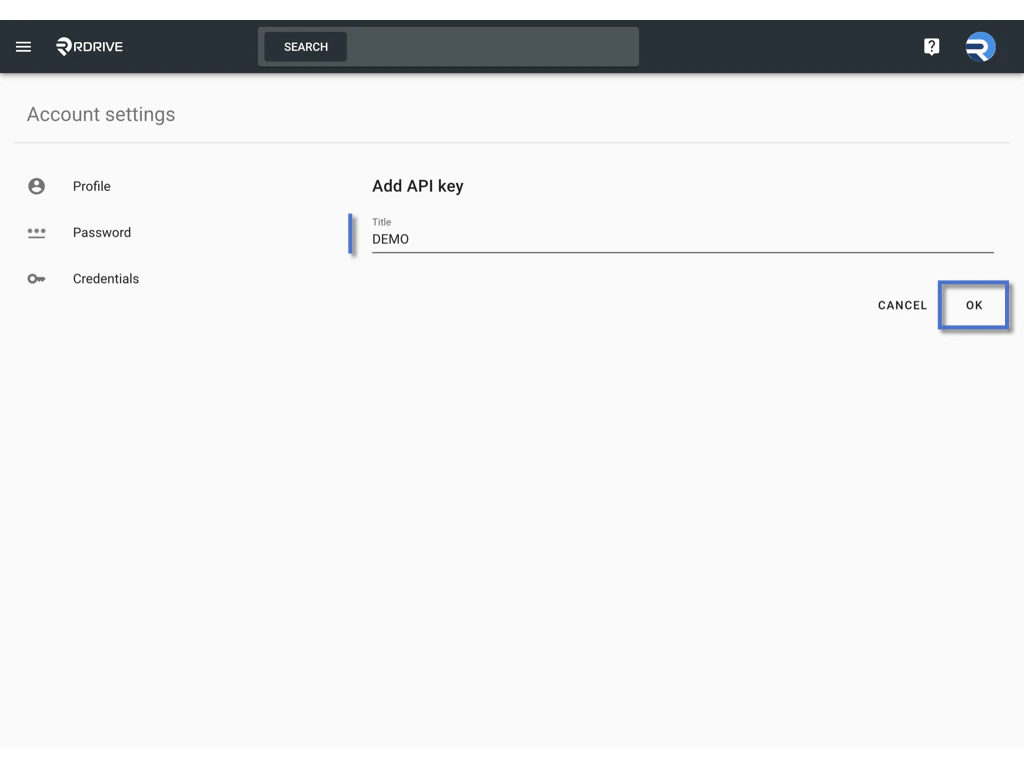The image size is (1024, 768).
Task: Select the Profile person icon
Action: [37, 186]
